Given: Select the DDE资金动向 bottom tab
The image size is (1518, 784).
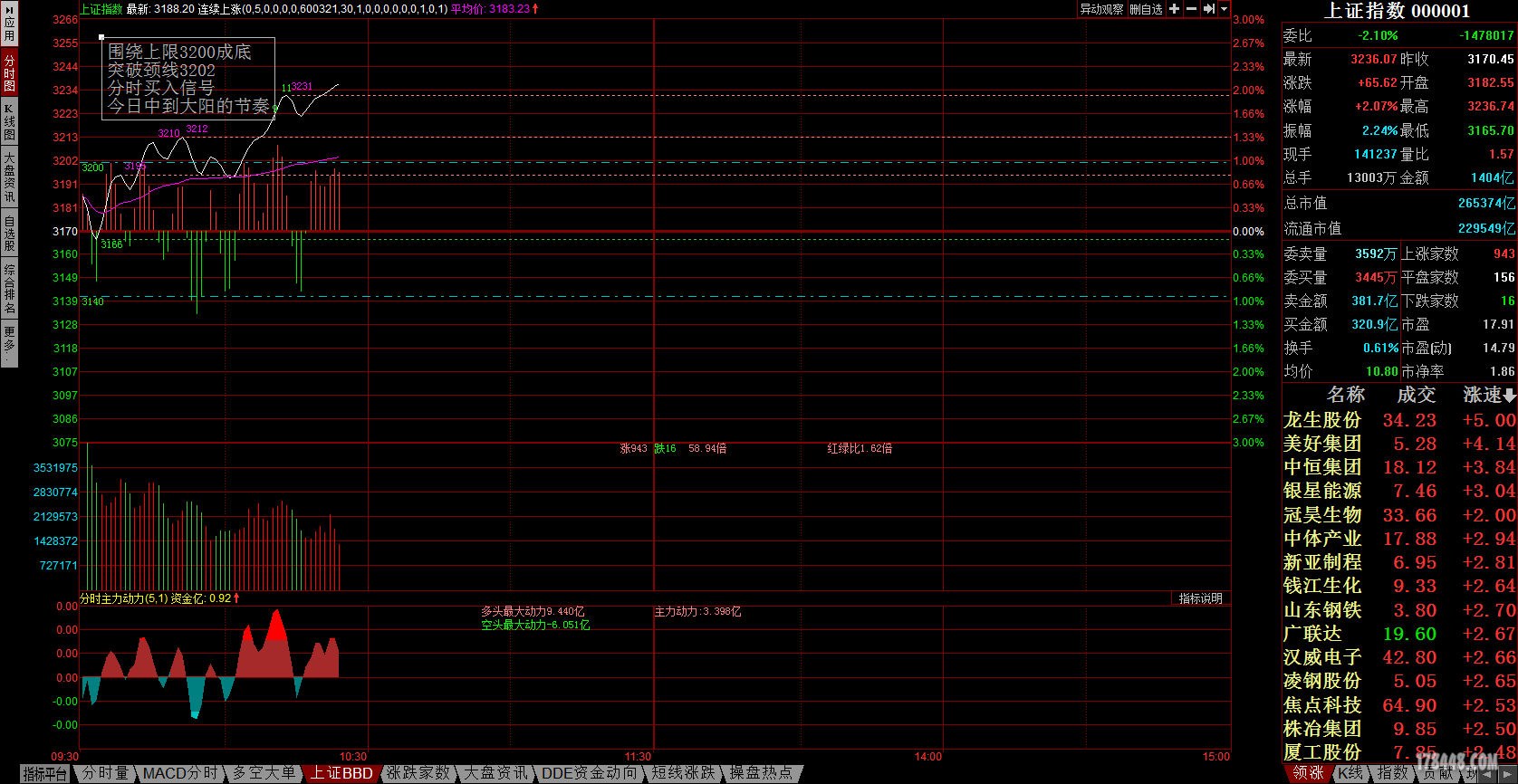Looking at the screenshot, I should click(590, 773).
